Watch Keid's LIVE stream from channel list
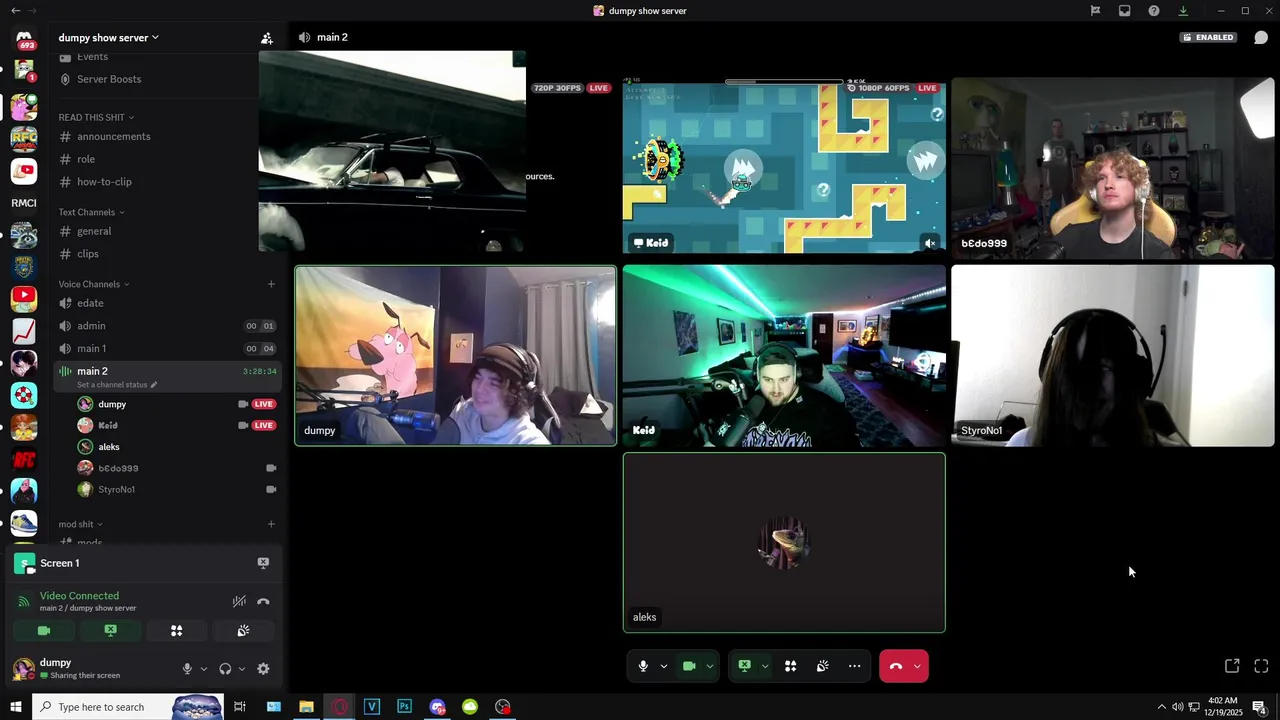 [x=263, y=425]
